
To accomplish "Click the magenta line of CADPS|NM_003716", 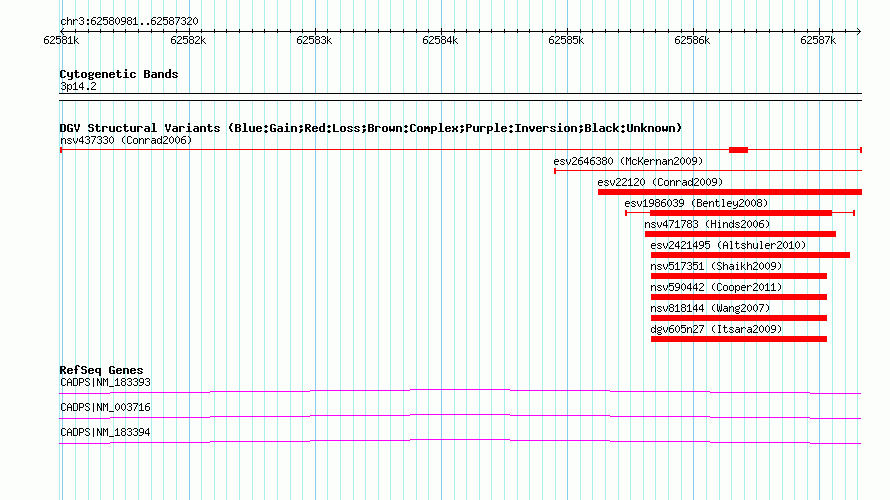I will (x=460, y=415).
